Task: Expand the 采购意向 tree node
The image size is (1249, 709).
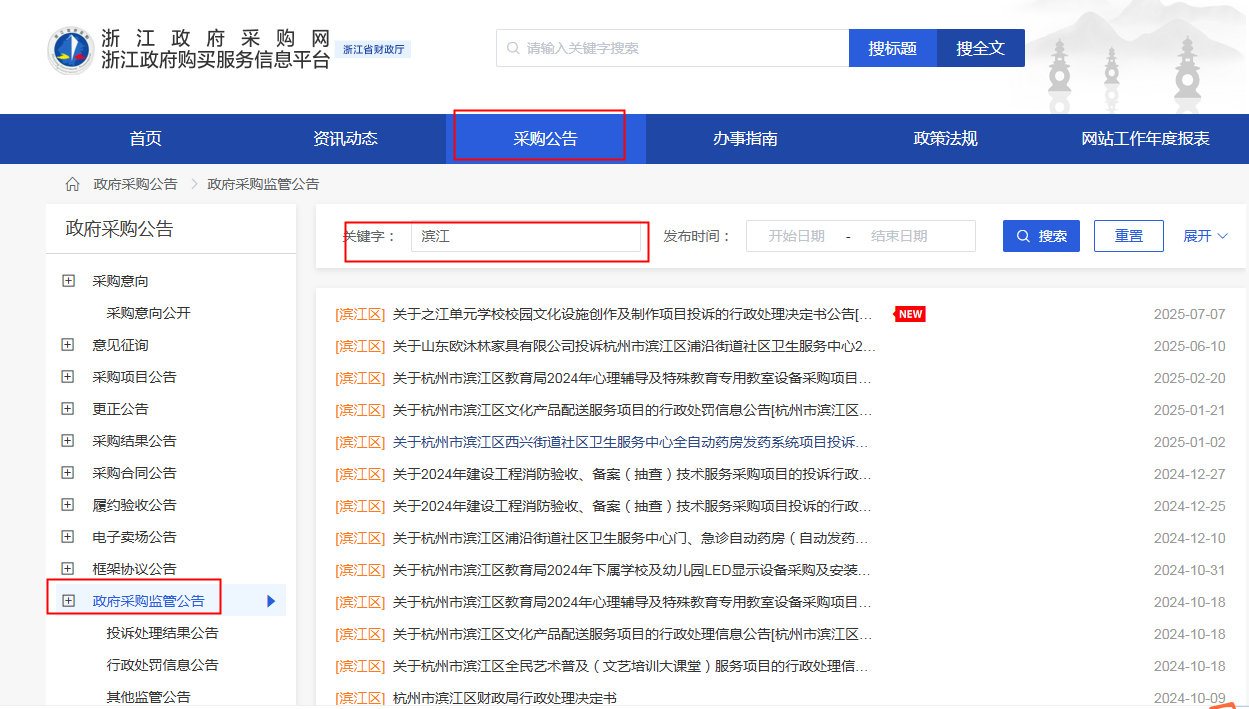Action: pyautogui.click(x=68, y=281)
